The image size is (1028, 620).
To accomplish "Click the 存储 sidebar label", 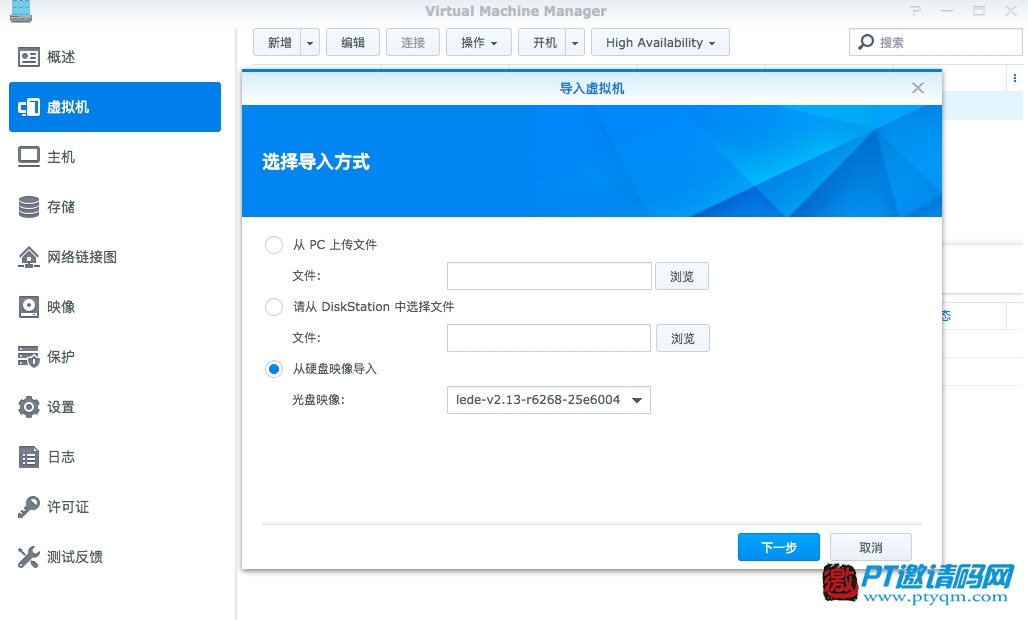I will pos(61,207).
